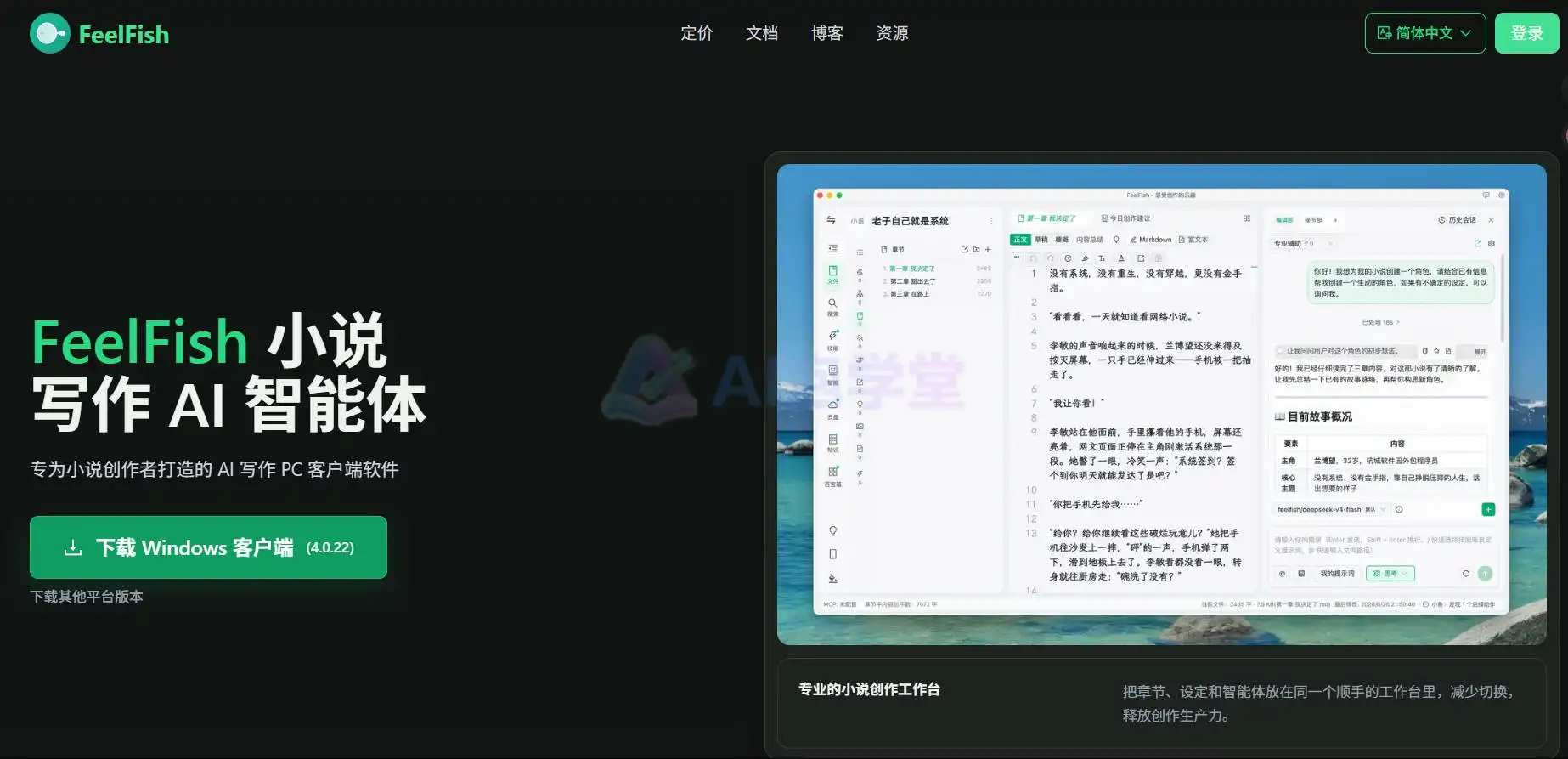Image resolution: width=1568 pixels, height=759 pixels.
Task: In app preview, open 今日创作建议 tab
Action: [1125, 218]
